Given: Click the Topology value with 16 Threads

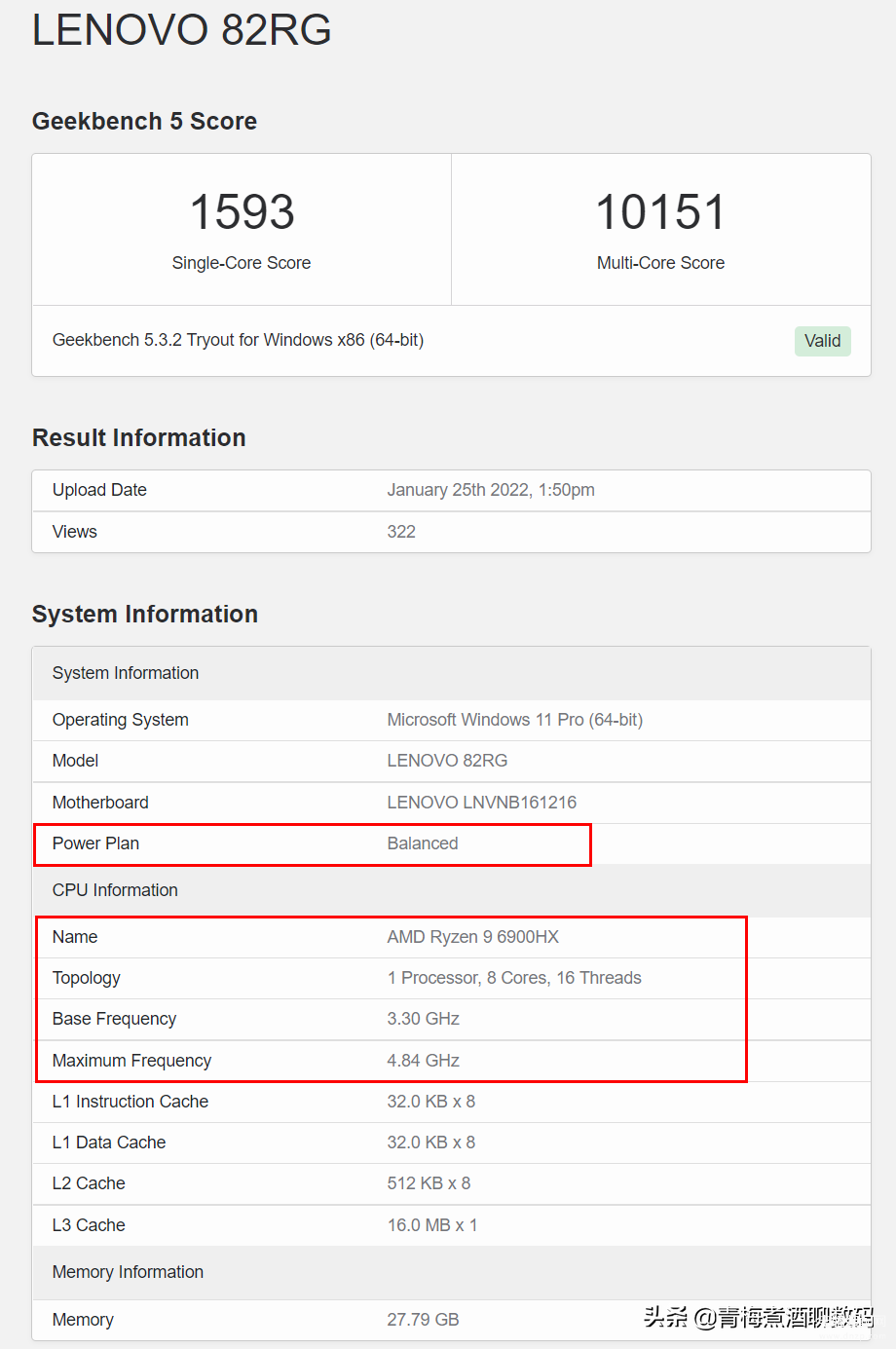Looking at the screenshot, I should [514, 978].
